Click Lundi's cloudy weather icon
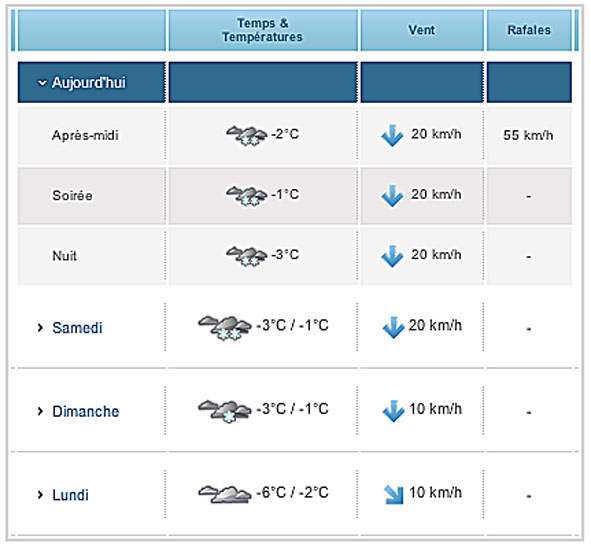Viewport: 591px width, 551px height. click(x=225, y=494)
